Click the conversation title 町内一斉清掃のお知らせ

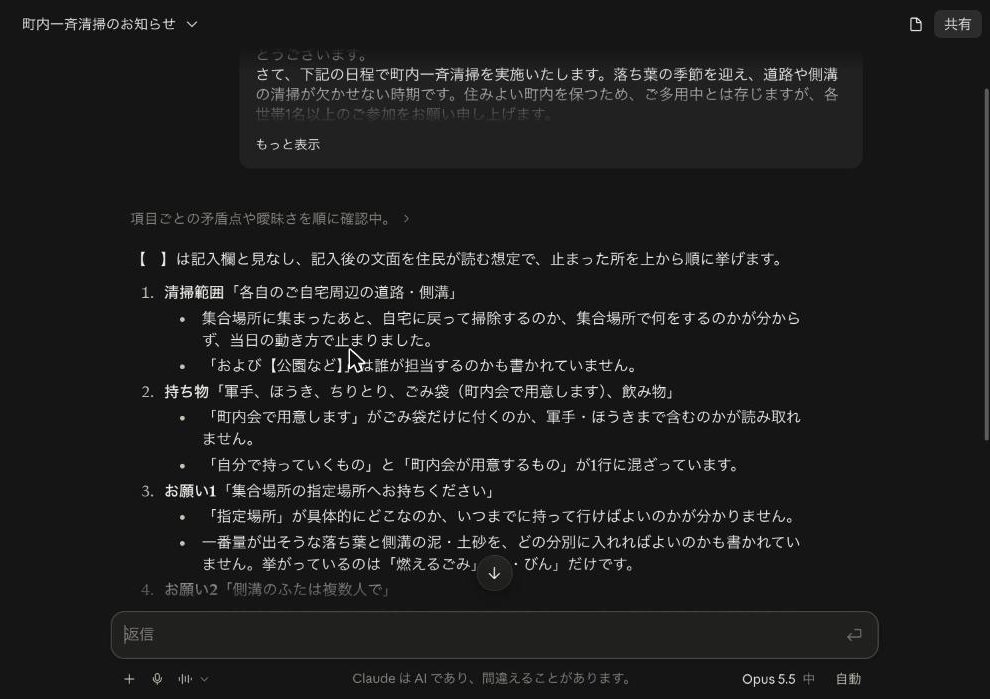point(99,24)
